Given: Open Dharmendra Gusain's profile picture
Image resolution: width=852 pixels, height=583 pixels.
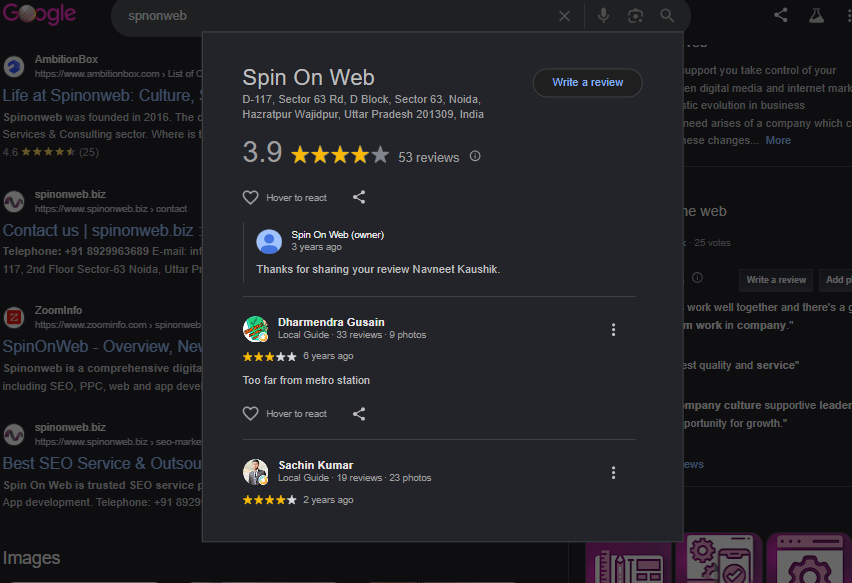Looking at the screenshot, I should pos(255,329).
